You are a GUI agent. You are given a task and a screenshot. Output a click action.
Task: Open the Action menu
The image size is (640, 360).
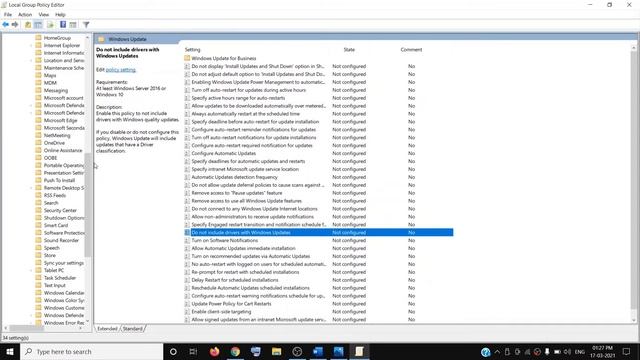point(25,14)
